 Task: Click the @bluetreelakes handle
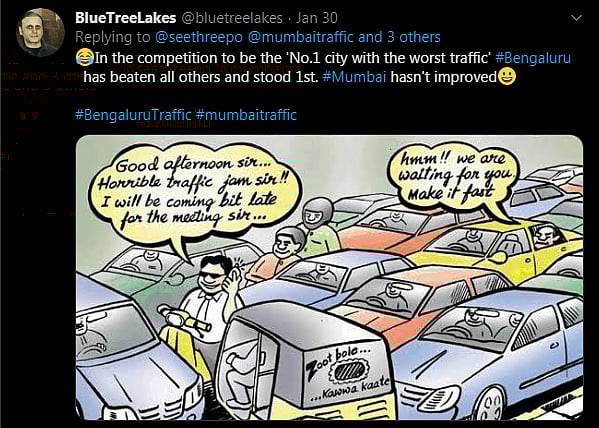tap(232, 18)
